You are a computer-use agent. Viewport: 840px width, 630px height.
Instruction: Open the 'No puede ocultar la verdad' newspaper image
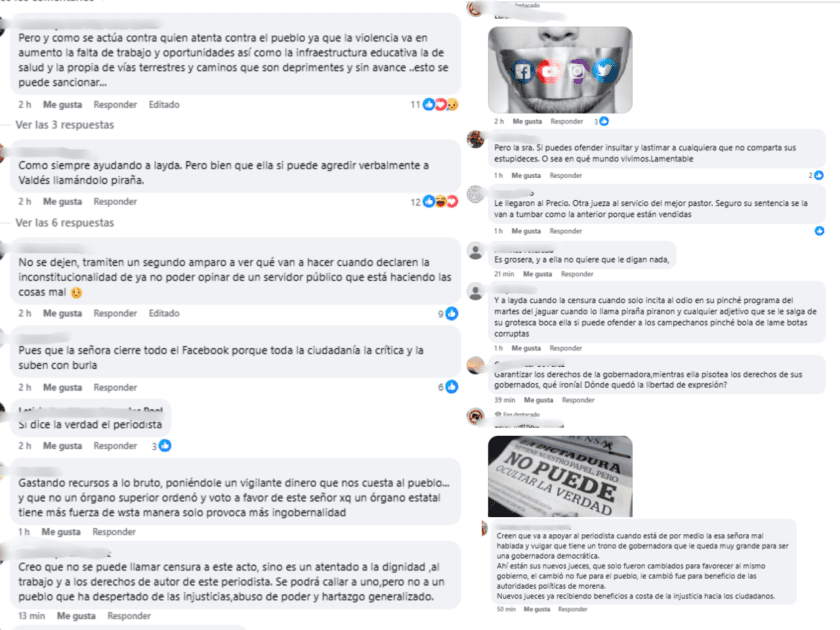coord(560,476)
